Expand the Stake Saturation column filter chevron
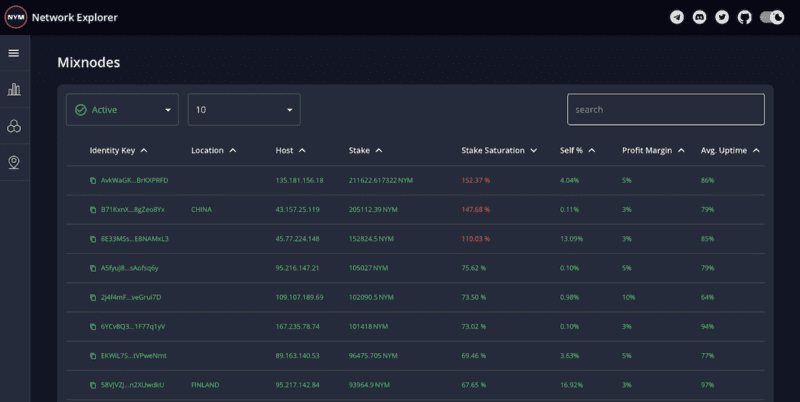Screen dimensions: 800x402 click(x=534, y=150)
